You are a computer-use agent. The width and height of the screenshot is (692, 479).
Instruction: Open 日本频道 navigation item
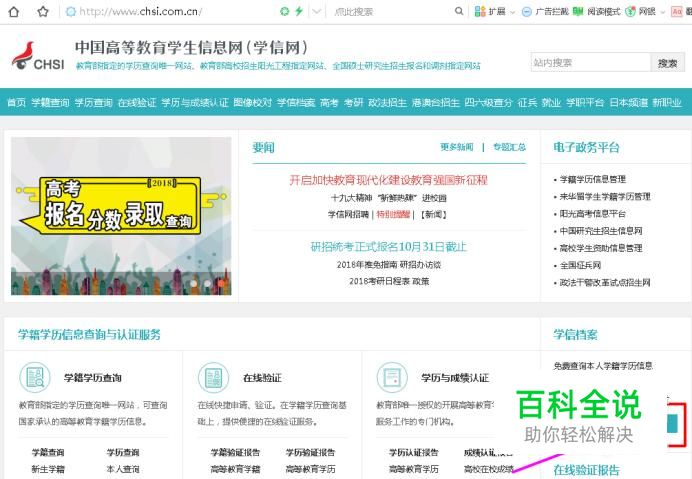628,102
